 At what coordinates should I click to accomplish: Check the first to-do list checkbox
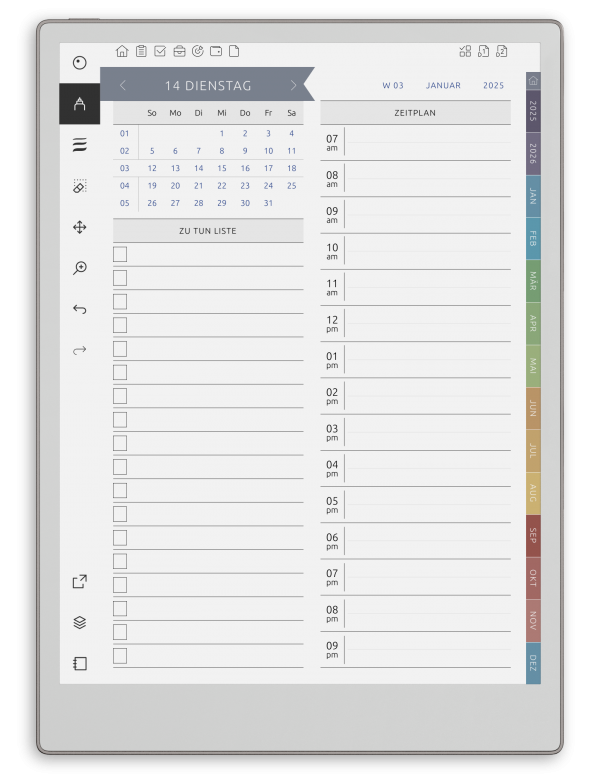(x=120, y=254)
